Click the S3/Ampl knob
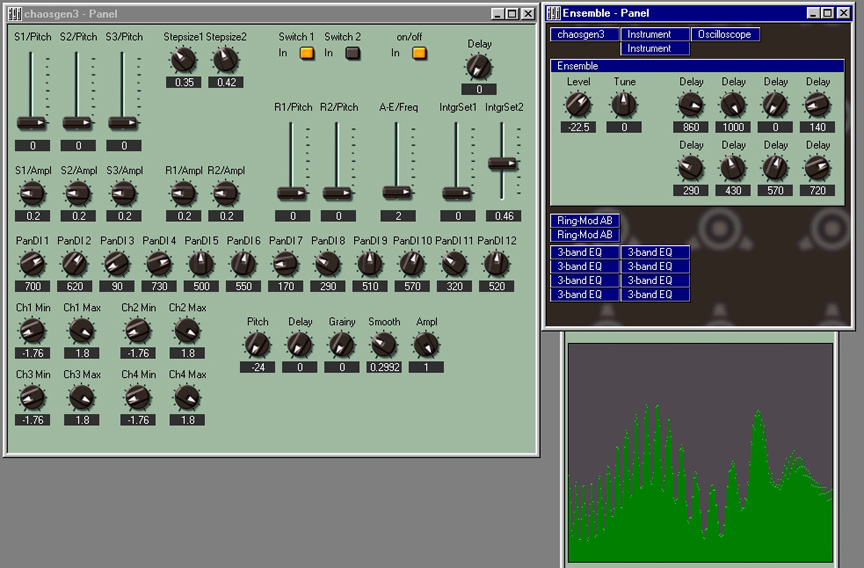 pyautogui.click(x=124, y=194)
